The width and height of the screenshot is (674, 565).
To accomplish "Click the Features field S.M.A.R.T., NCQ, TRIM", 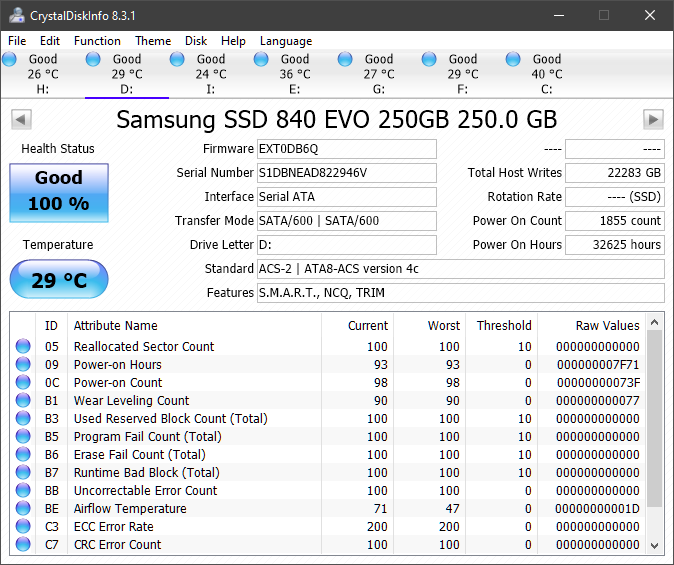I will click(461, 293).
